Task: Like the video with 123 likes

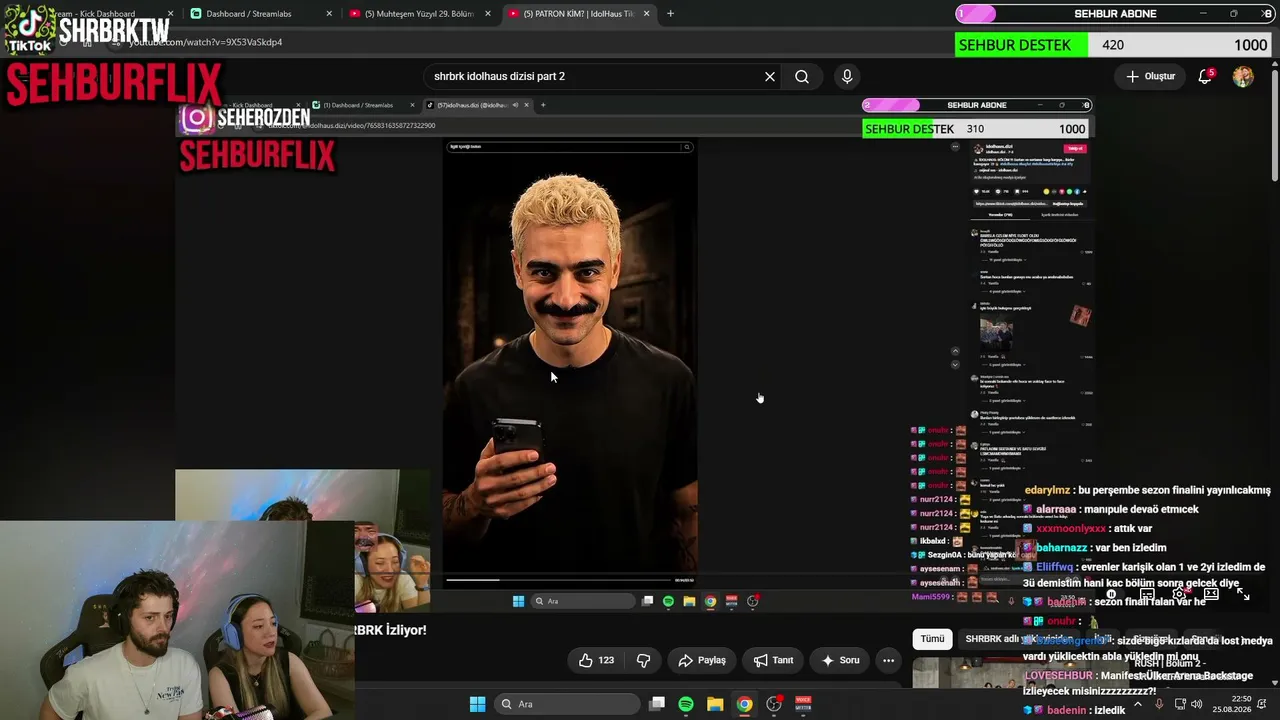Action: [596, 660]
